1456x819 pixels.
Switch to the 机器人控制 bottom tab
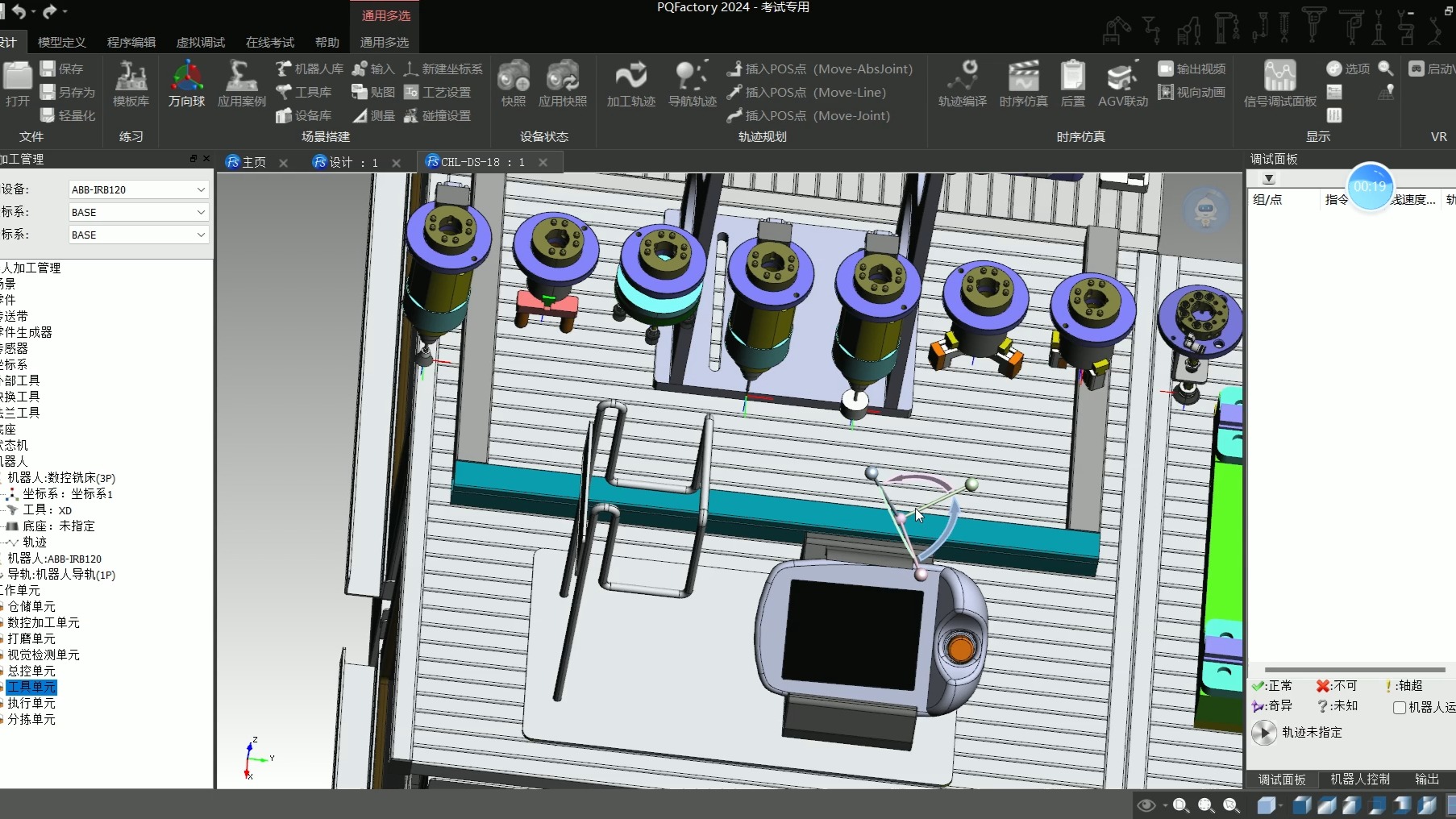1359,779
